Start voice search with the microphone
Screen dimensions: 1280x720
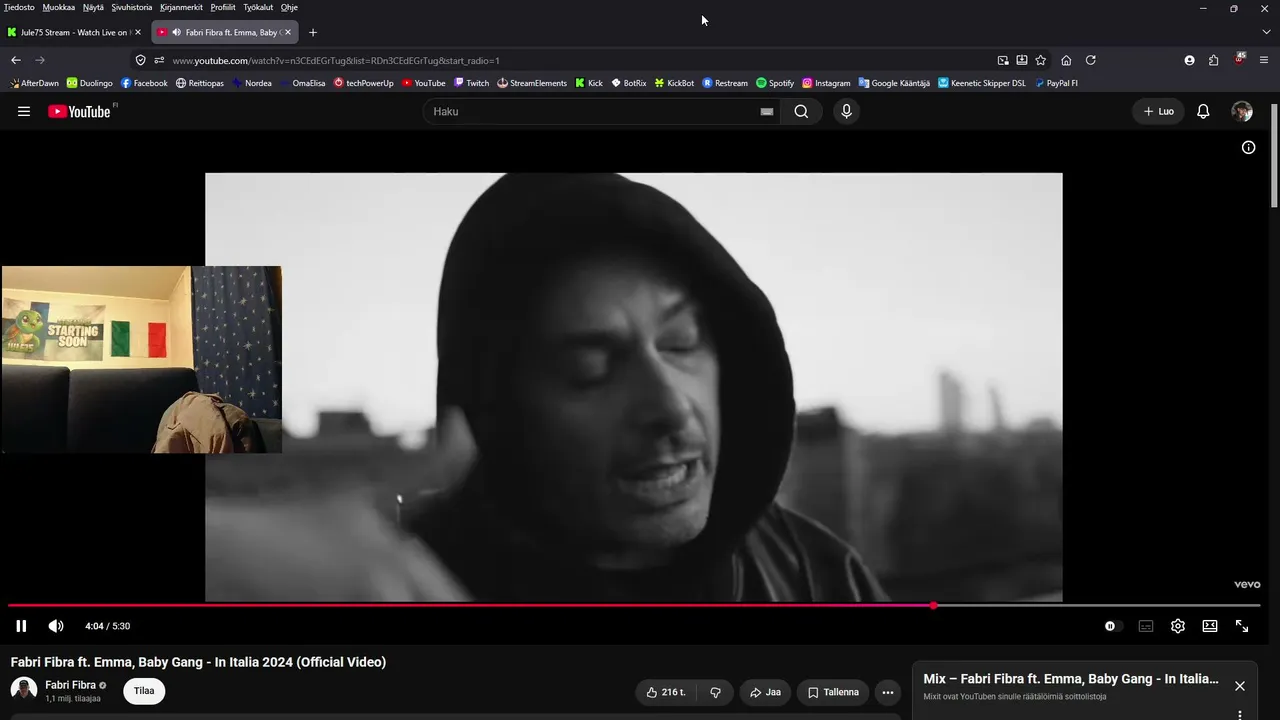(846, 112)
